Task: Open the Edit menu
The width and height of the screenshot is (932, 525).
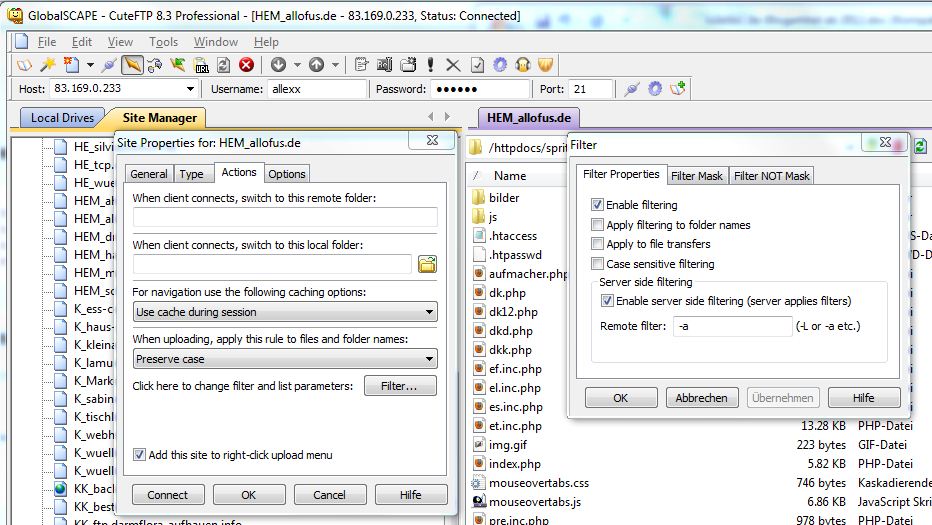Action: click(x=81, y=42)
